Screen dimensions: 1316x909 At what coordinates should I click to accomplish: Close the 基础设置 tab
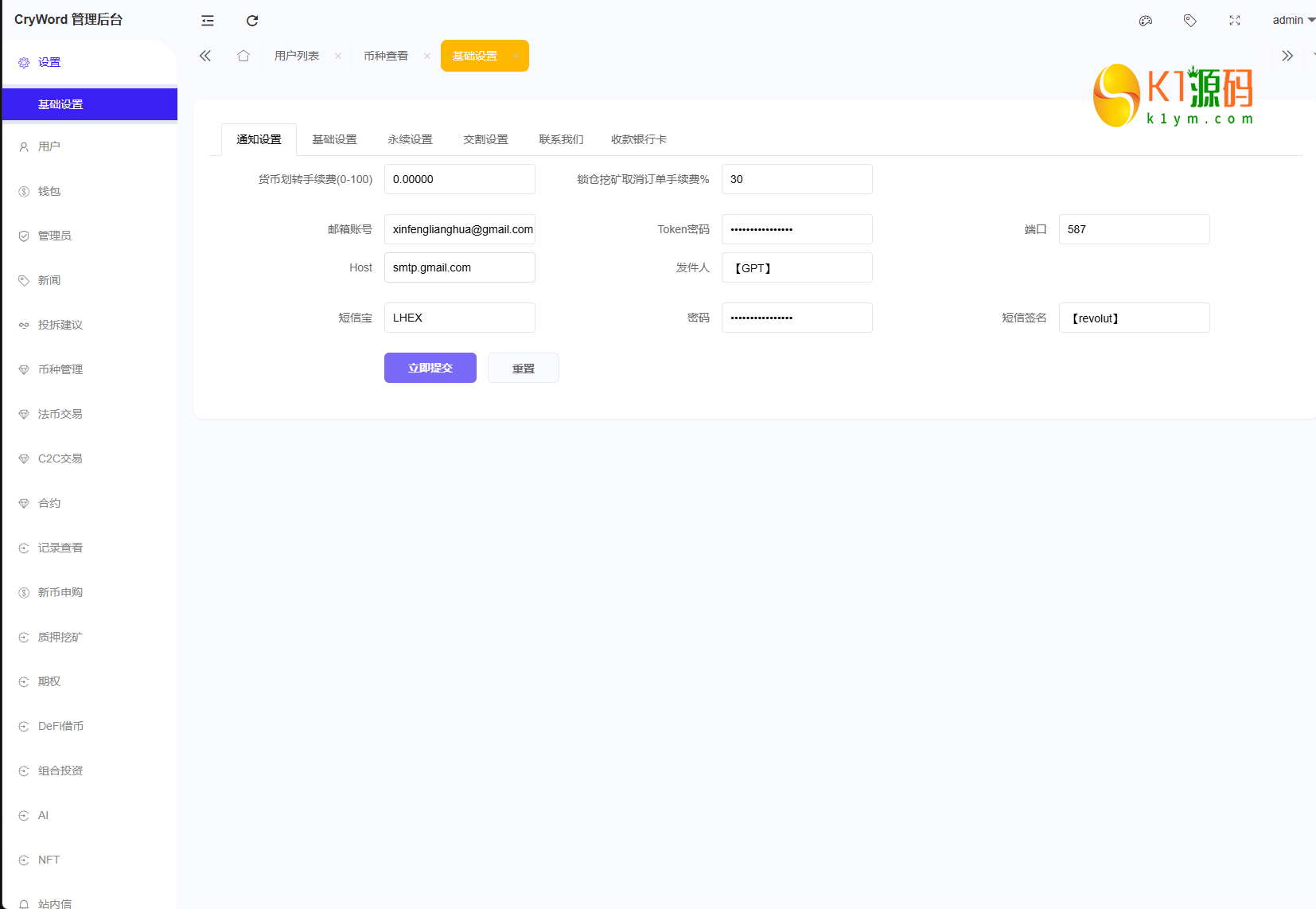pyautogui.click(x=516, y=56)
